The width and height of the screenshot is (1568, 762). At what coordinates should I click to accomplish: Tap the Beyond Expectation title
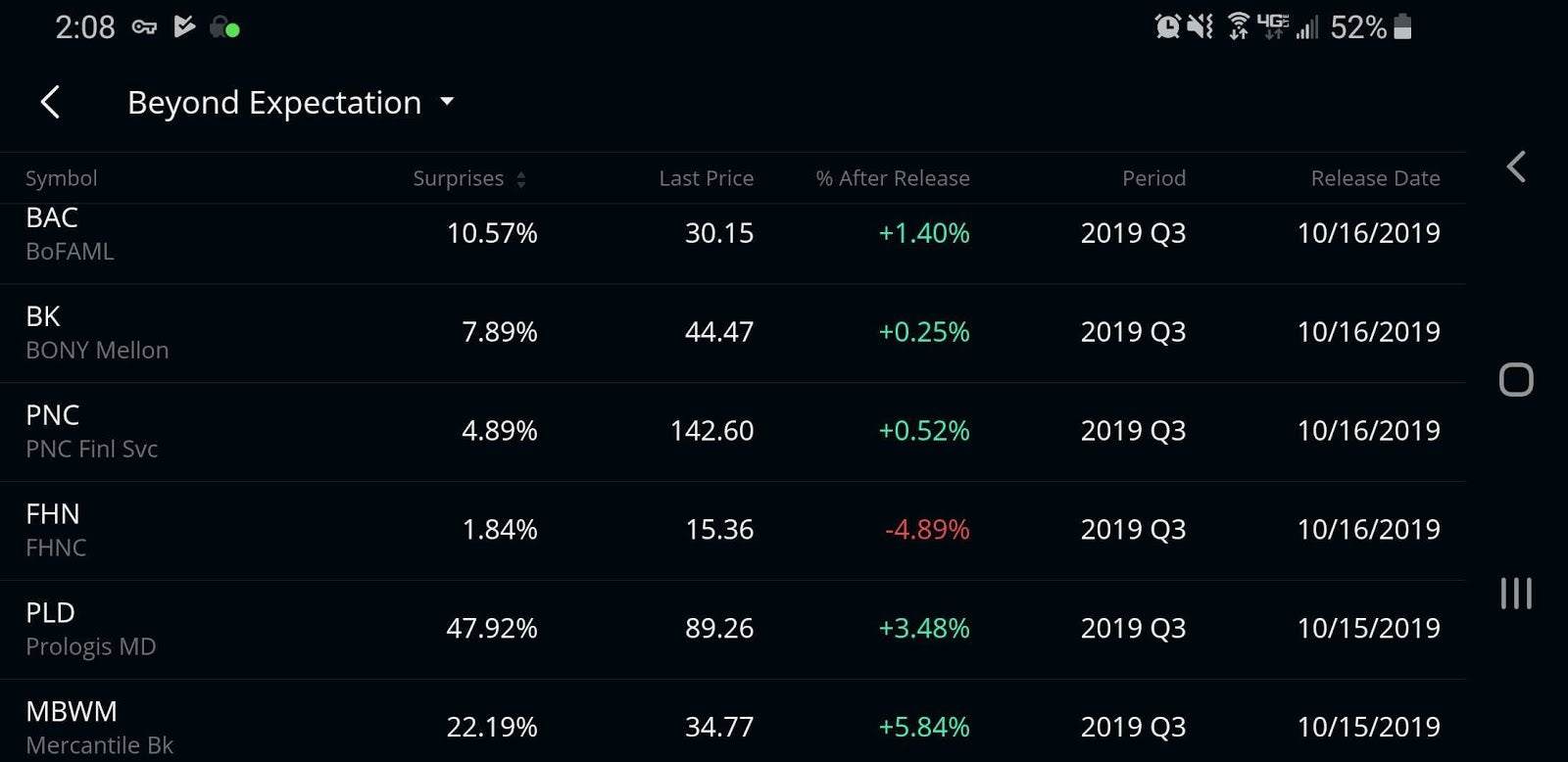pyautogui.click(x=274, y=102)
